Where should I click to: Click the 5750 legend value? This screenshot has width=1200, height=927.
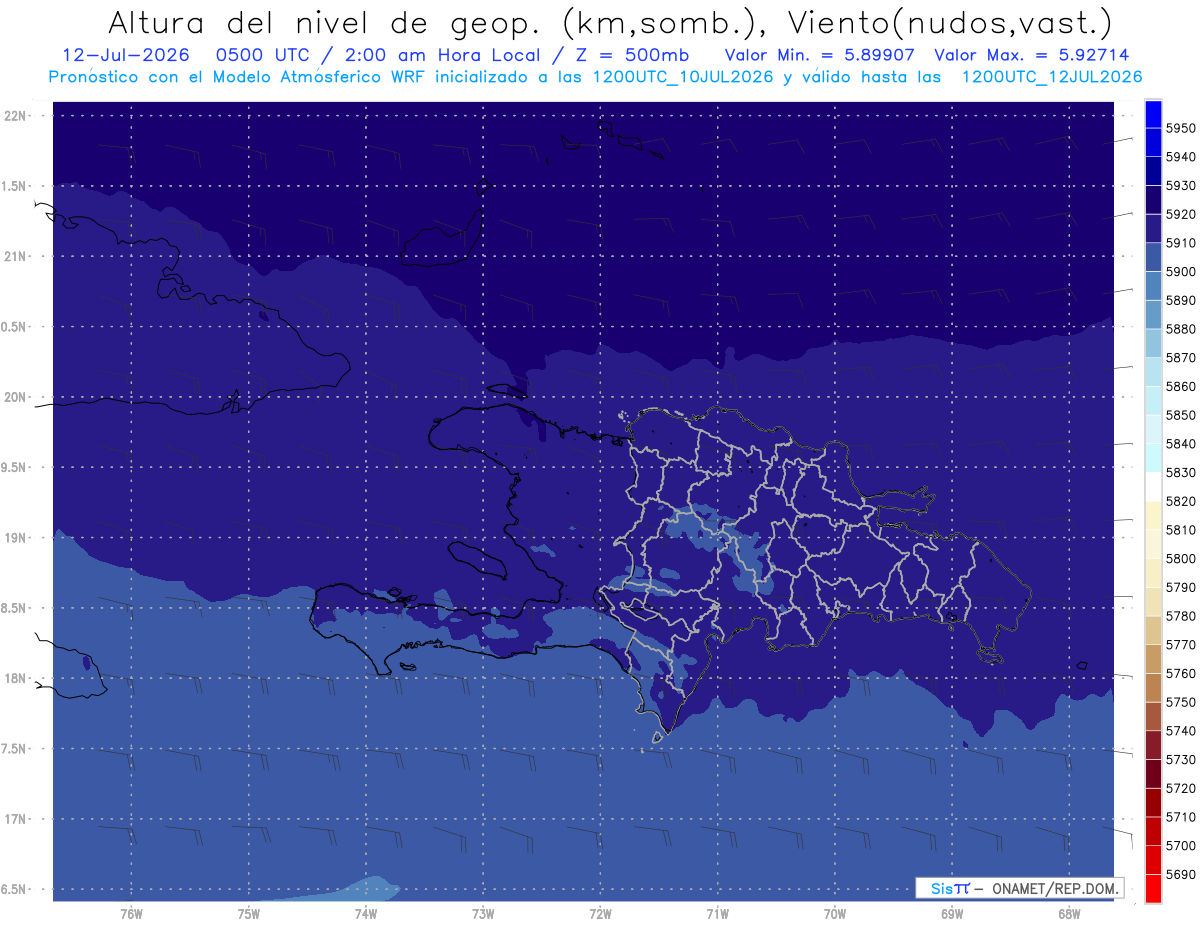point(1181,702)
